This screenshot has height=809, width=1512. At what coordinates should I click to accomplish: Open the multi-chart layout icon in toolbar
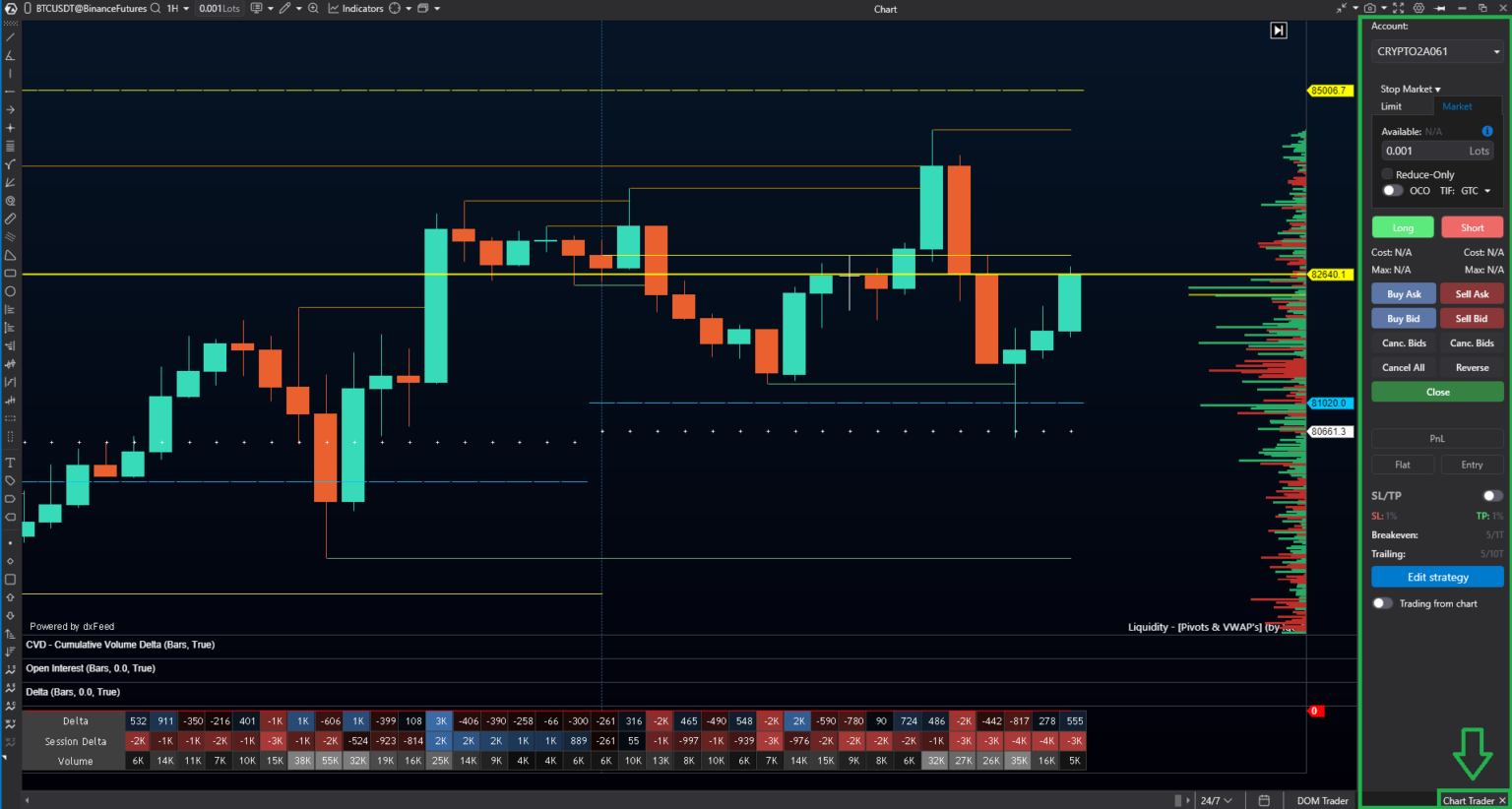pos(422,9)
